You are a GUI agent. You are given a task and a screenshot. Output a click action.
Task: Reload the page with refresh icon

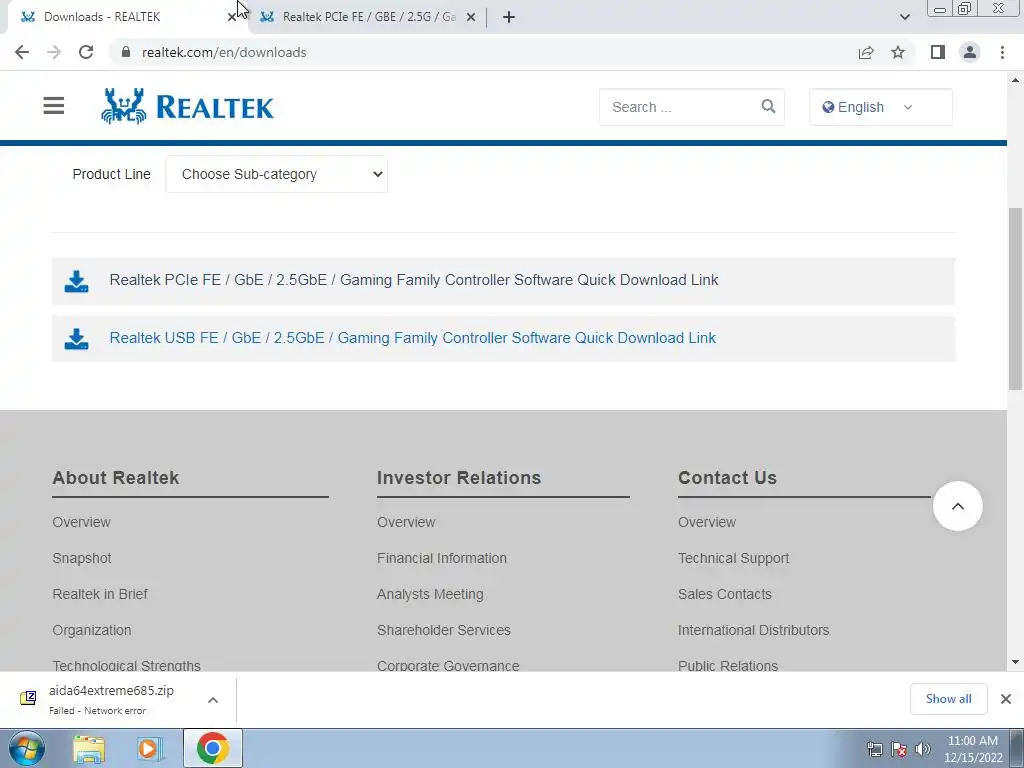[86, 52]
